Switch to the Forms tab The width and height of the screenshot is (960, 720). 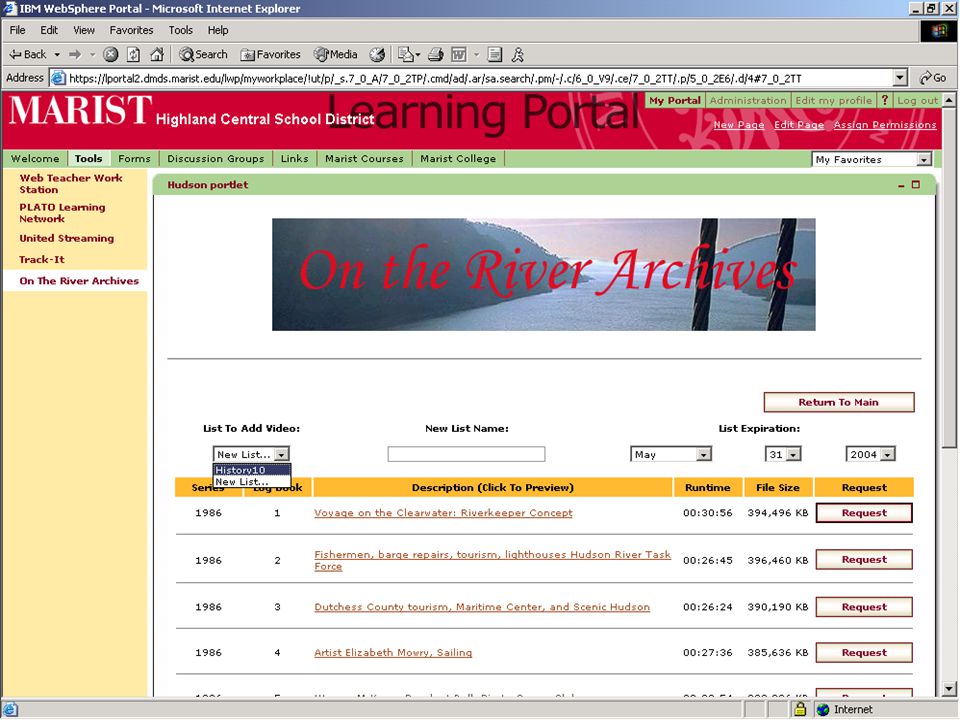(x=134, y=159)
